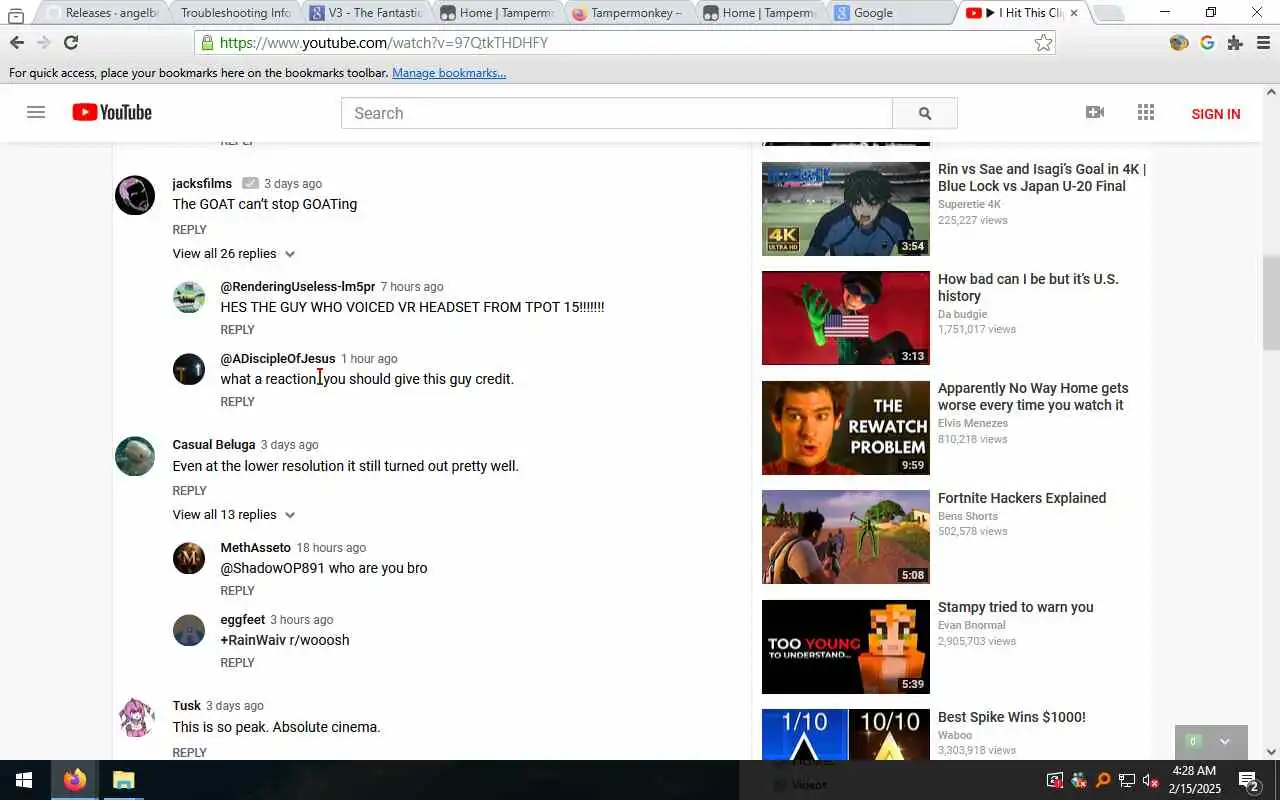Image resolution: width=1280 pixels, height=800 pixels.
Task: Open a new tab button
Action: [x=1108, y=13]
